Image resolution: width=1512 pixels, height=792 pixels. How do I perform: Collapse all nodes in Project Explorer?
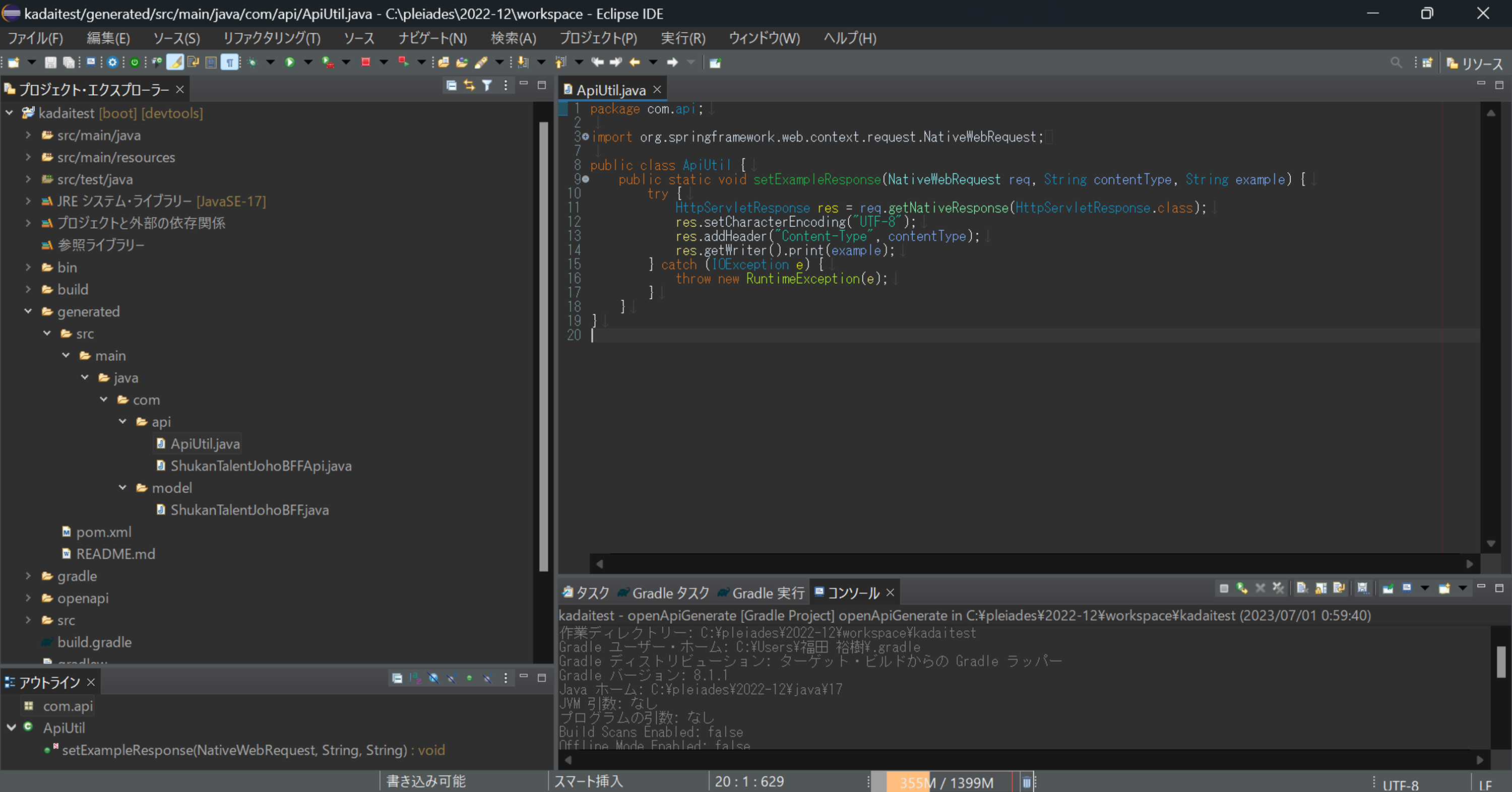[452, 86]
